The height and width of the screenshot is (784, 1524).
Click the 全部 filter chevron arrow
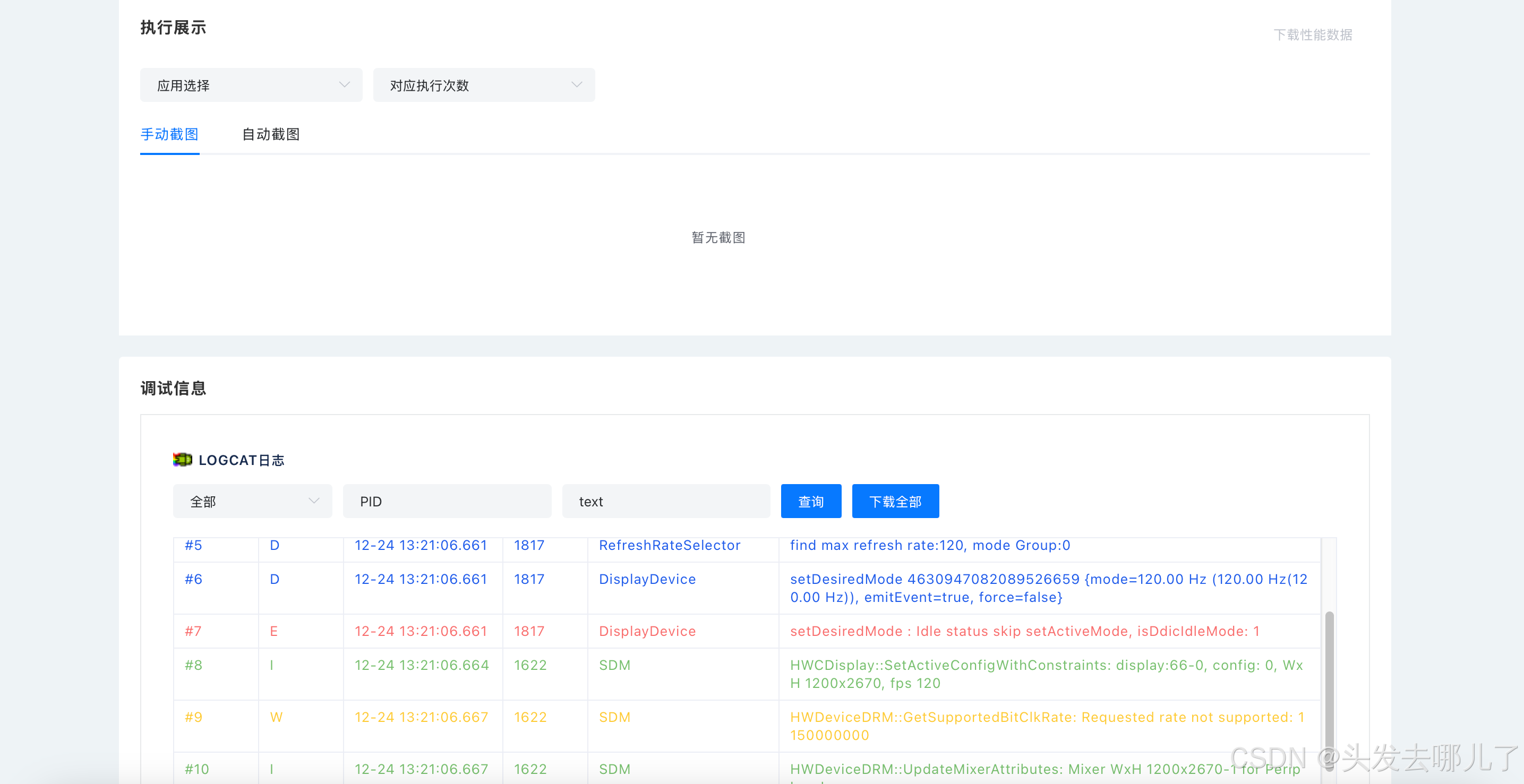[x=314, y=502]
